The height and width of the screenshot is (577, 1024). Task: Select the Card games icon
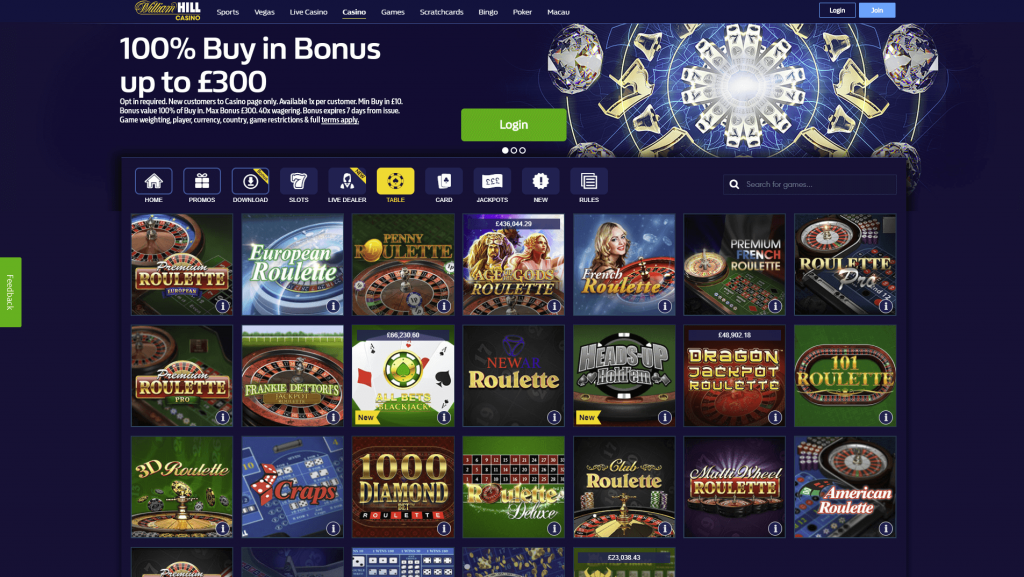point(443,181)
